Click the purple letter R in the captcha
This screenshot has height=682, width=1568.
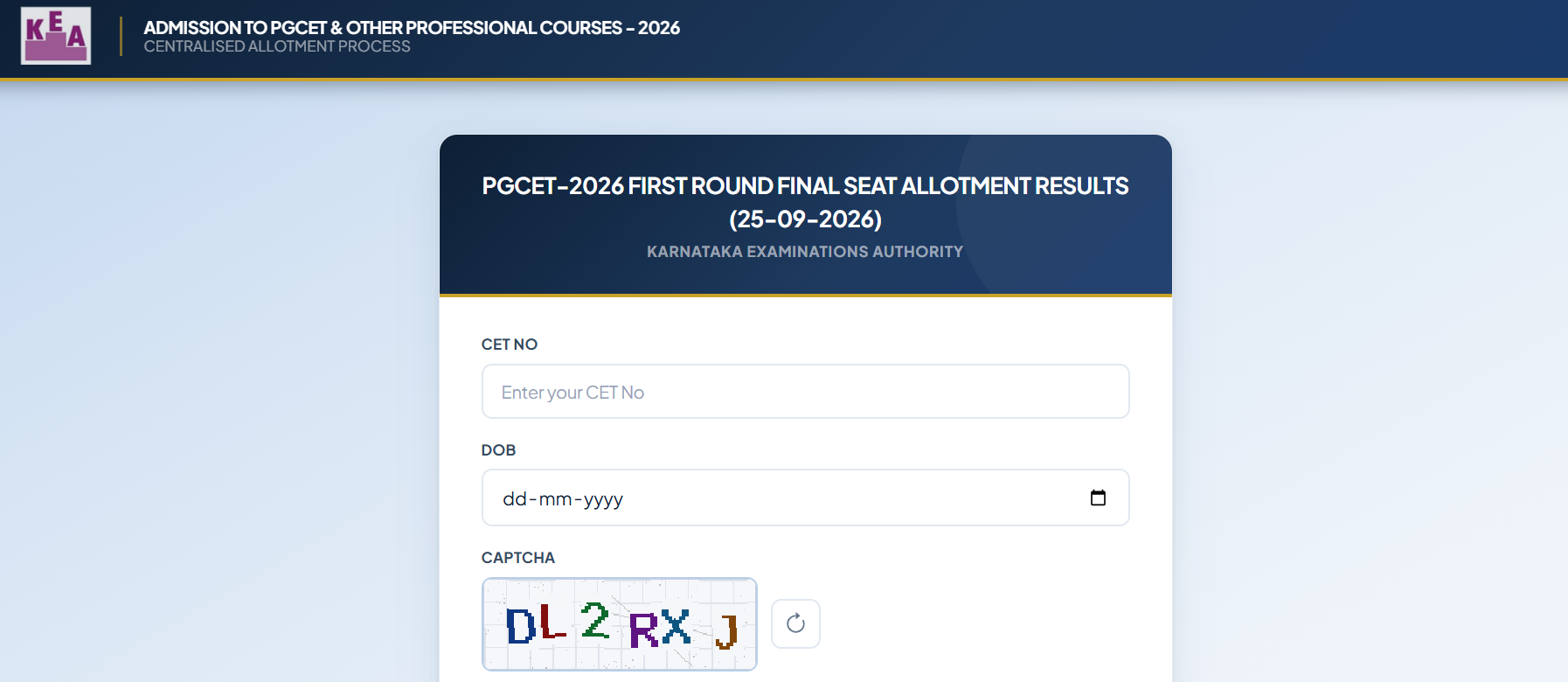644,630
